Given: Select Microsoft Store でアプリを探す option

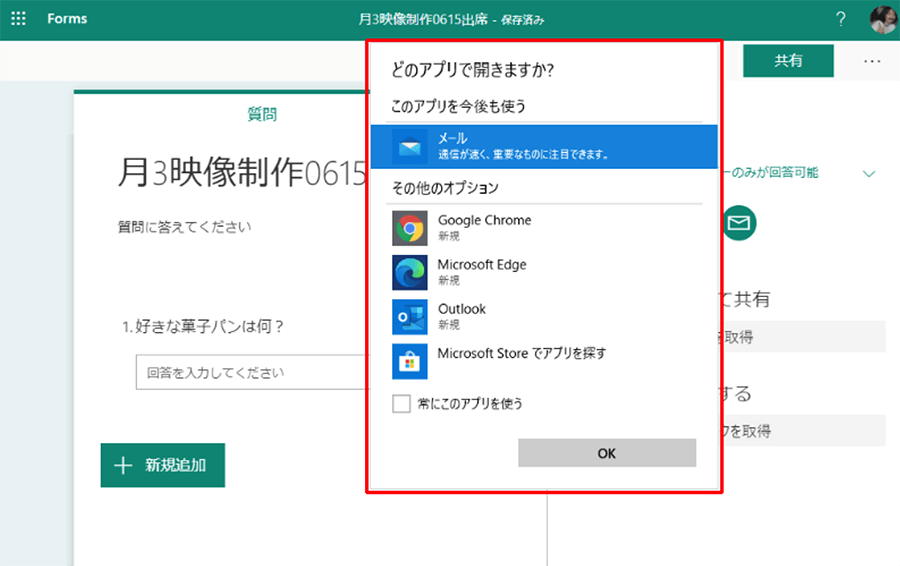Looking at the screenshot, I should pyautogui.click(x=544, y=361).
